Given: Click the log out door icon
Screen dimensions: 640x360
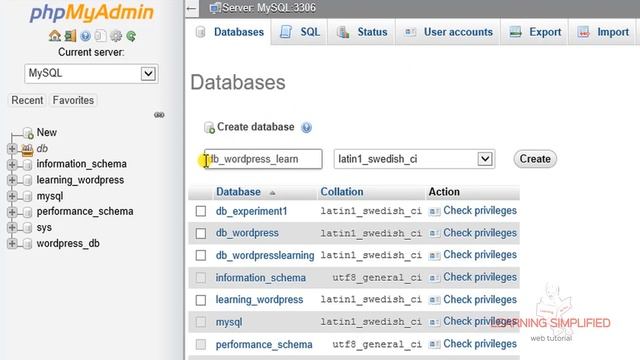Looking at the screenshot, I should click(70, 36).
